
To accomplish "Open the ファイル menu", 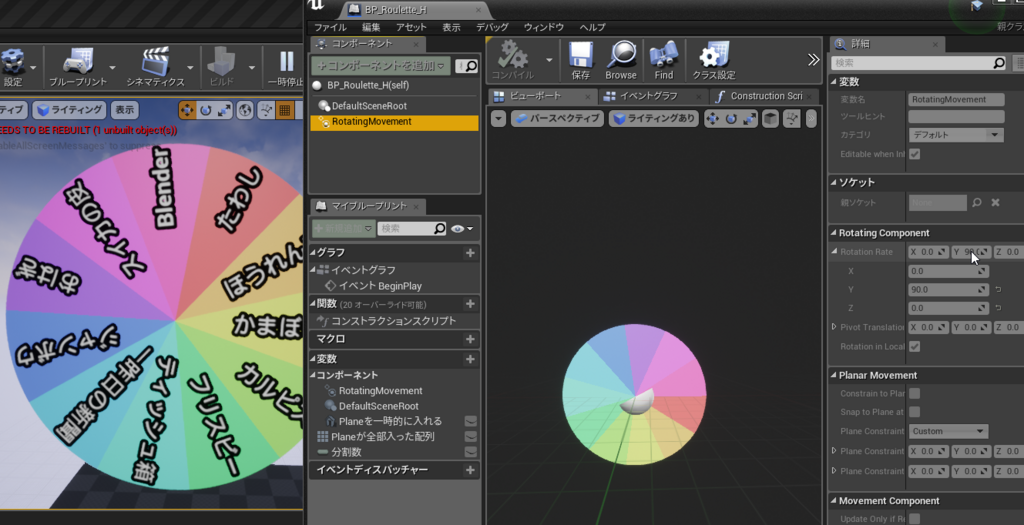I will 330,27.
